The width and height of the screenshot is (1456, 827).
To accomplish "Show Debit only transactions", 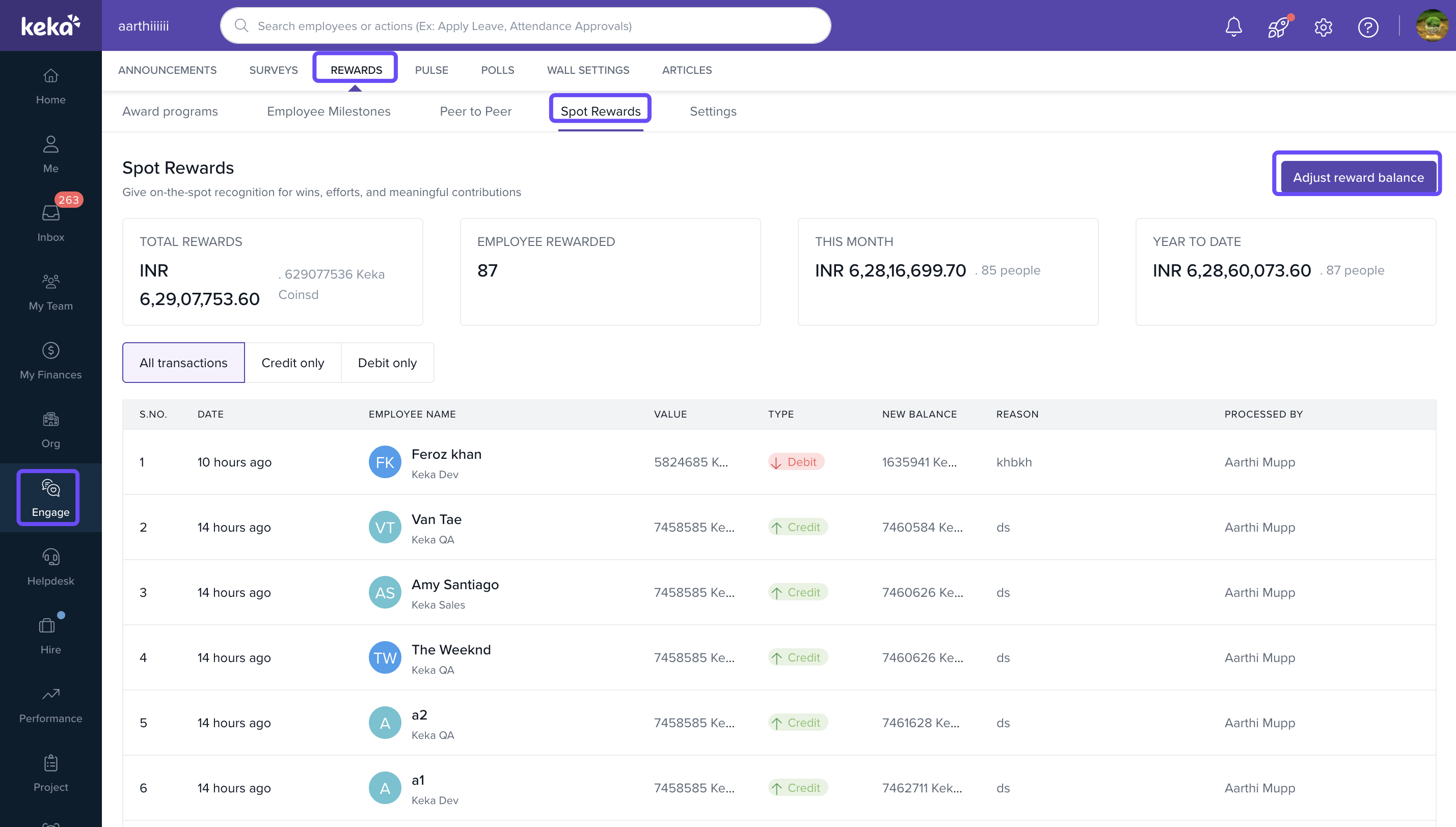I will click(387, 363).
